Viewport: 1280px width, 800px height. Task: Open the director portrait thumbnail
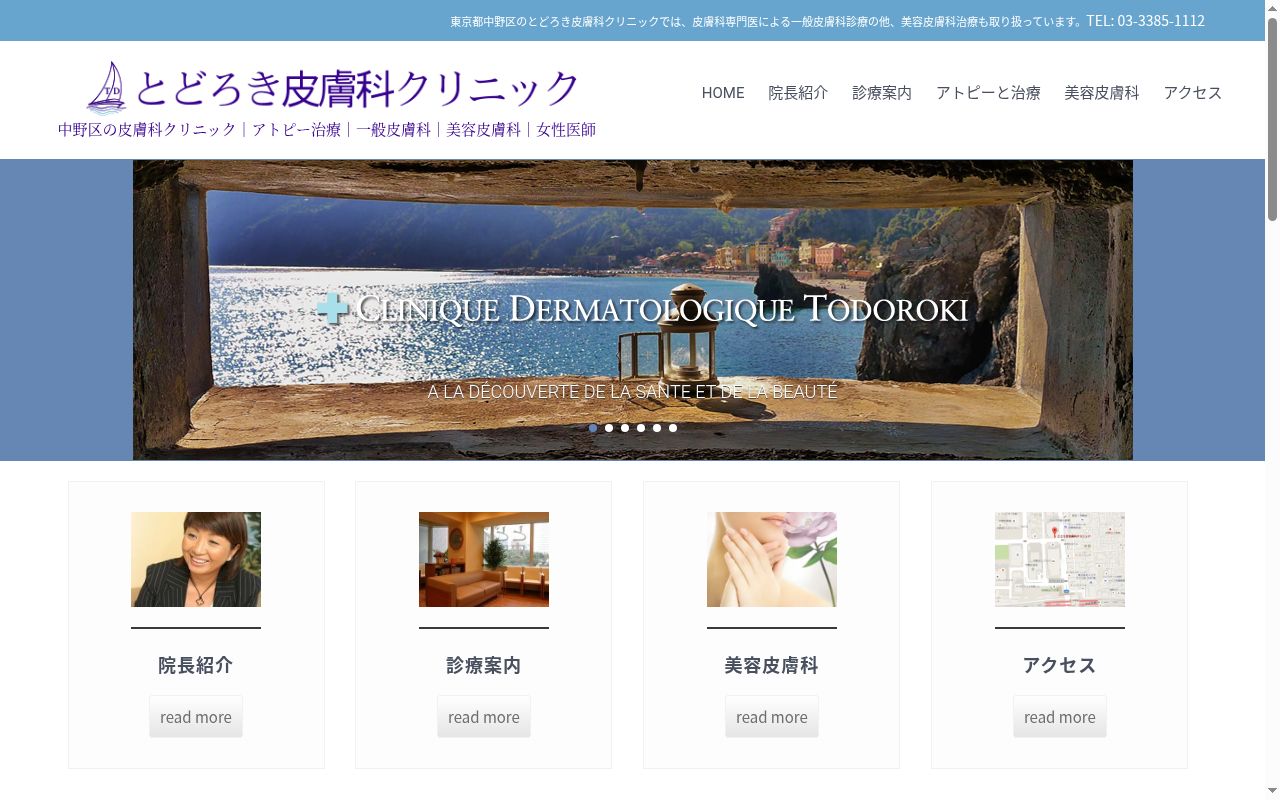click(x=196, y=560)
